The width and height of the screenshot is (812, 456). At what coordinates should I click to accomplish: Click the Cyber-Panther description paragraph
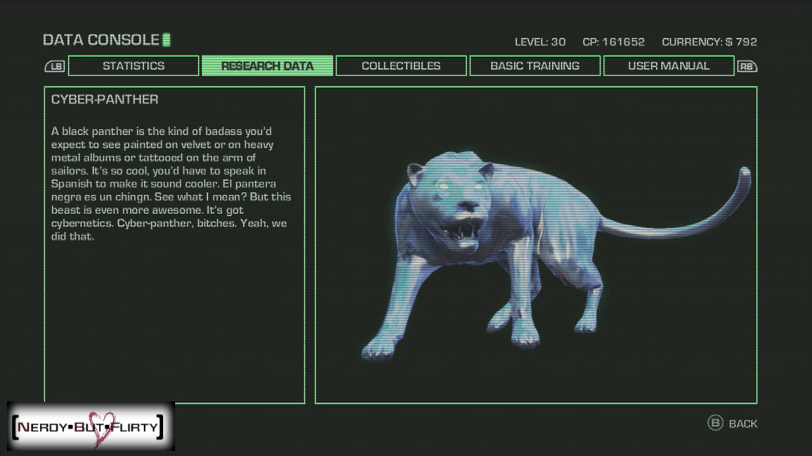click(x=171, y=184)
